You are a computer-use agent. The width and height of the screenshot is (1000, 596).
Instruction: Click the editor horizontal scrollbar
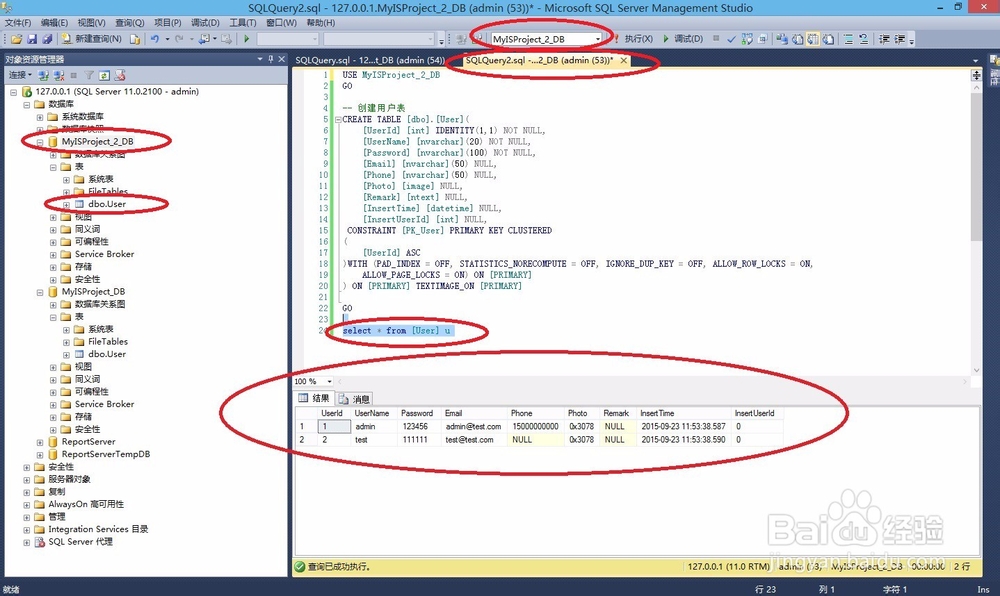click(651, 381)
